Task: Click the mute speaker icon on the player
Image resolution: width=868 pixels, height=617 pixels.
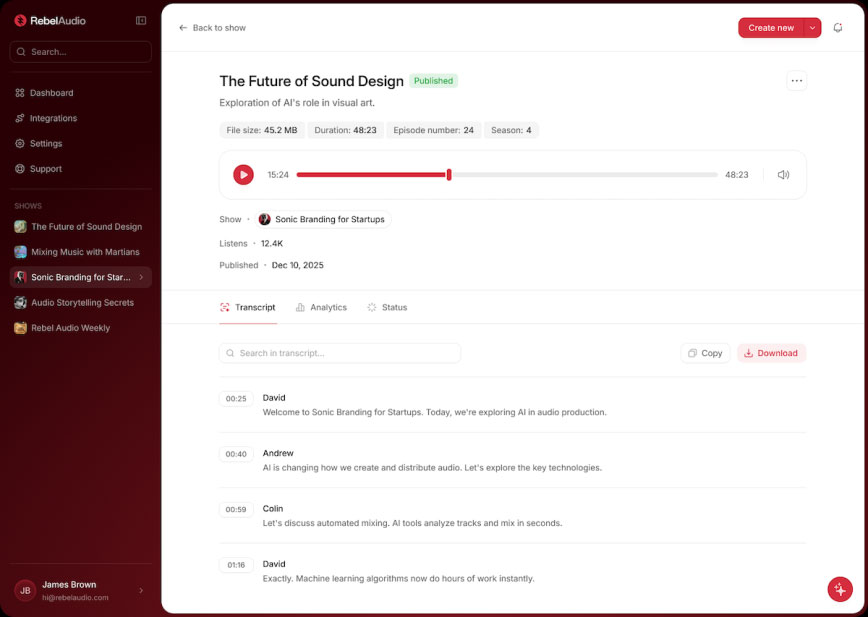Action: point(783,174)
